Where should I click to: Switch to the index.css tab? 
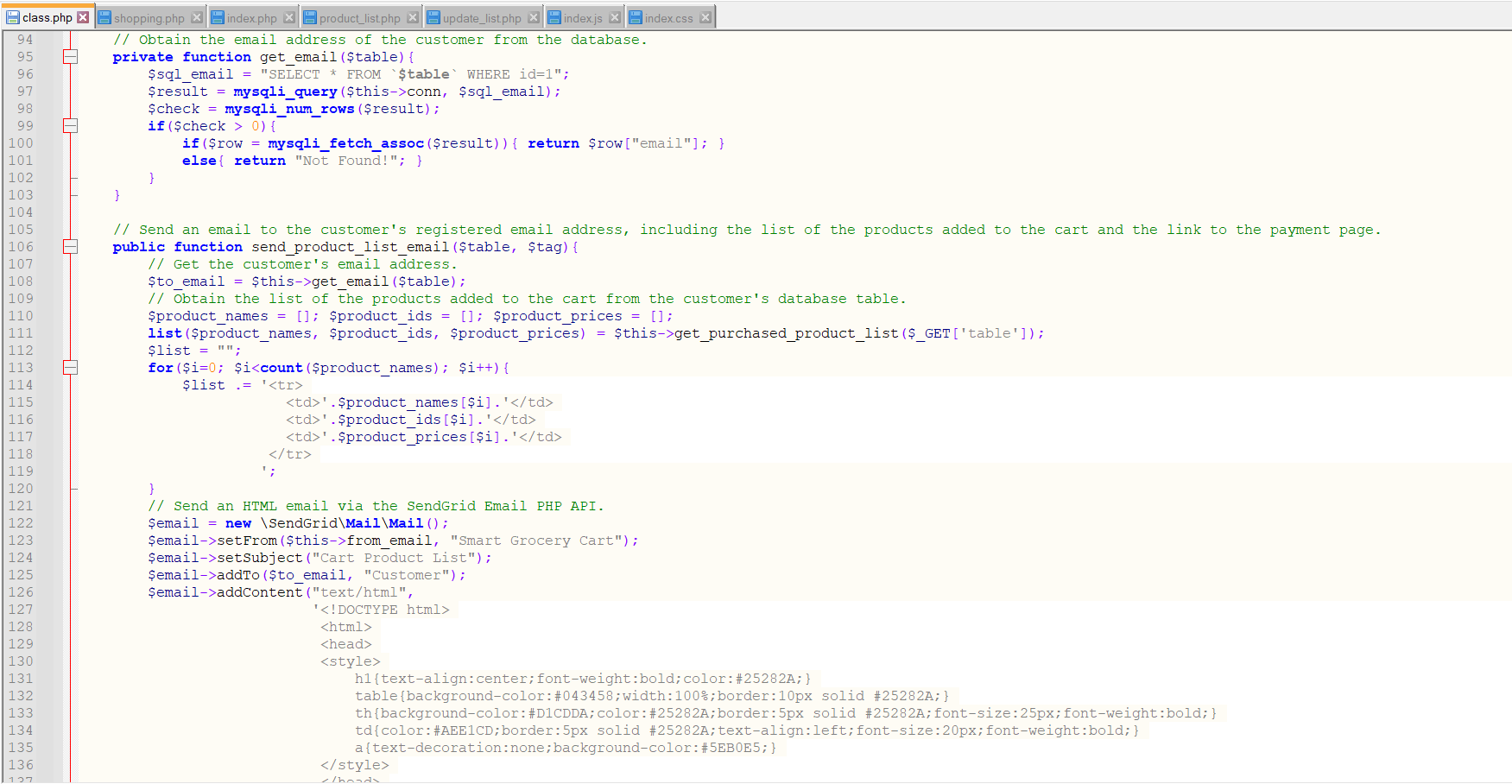click(669, 16)
